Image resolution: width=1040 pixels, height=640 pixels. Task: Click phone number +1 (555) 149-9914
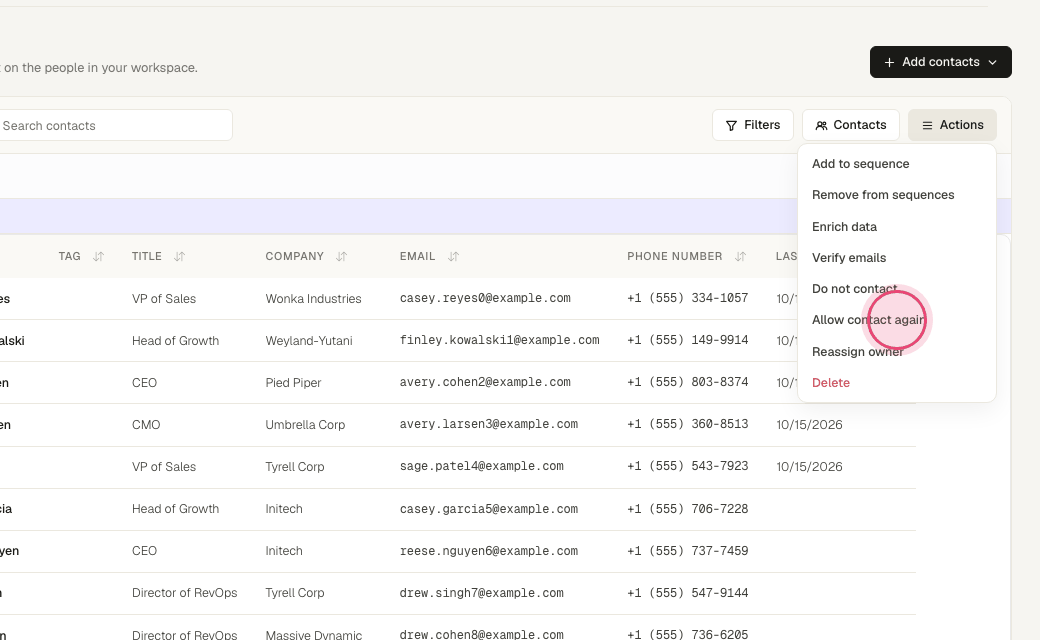688,340
